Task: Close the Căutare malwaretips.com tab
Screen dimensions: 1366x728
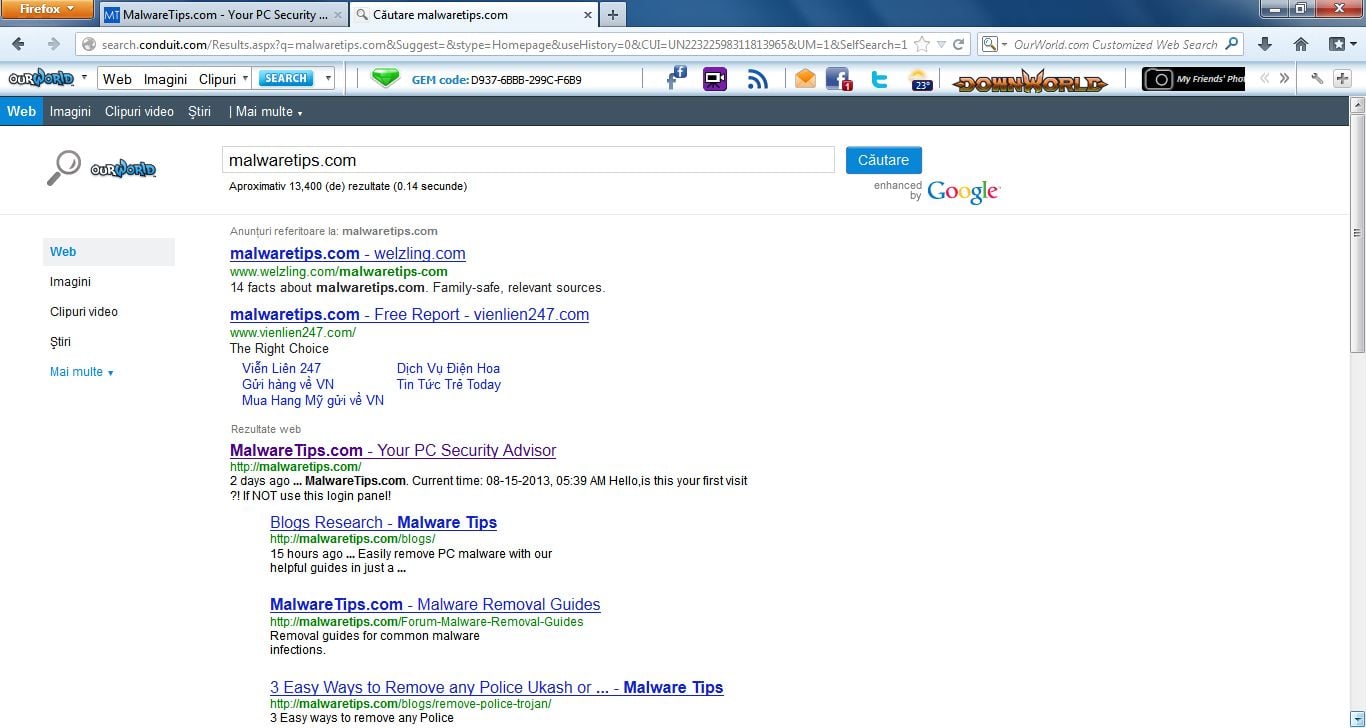Action: point(586,15)
